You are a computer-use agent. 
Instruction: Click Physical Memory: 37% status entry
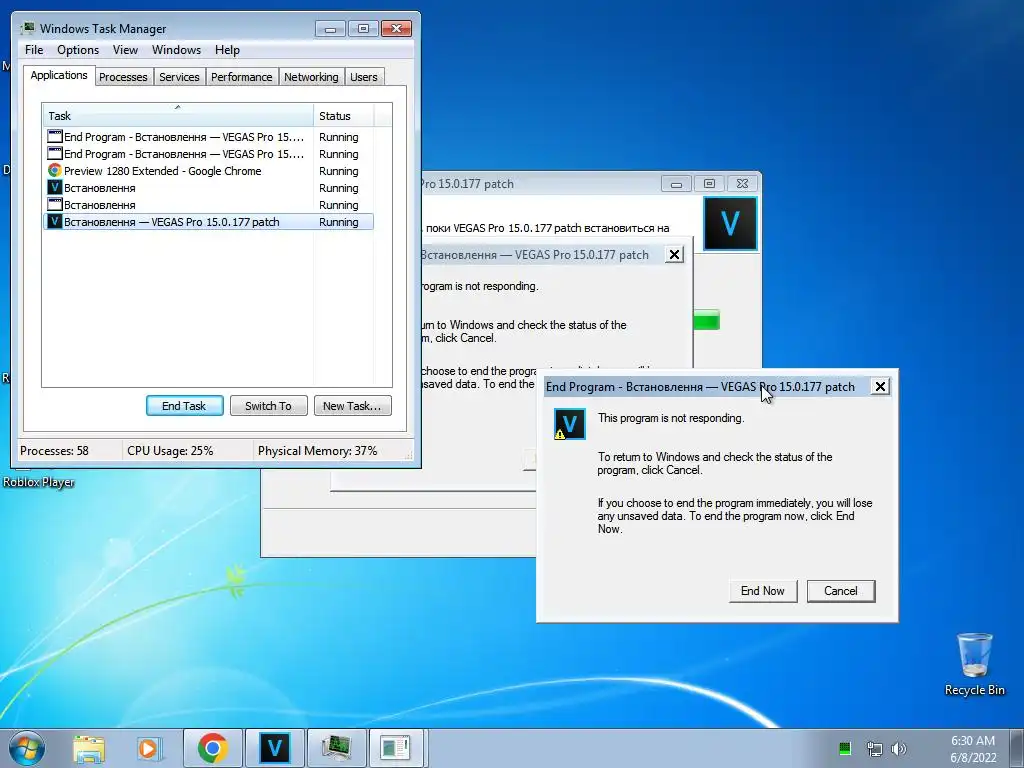317,451
